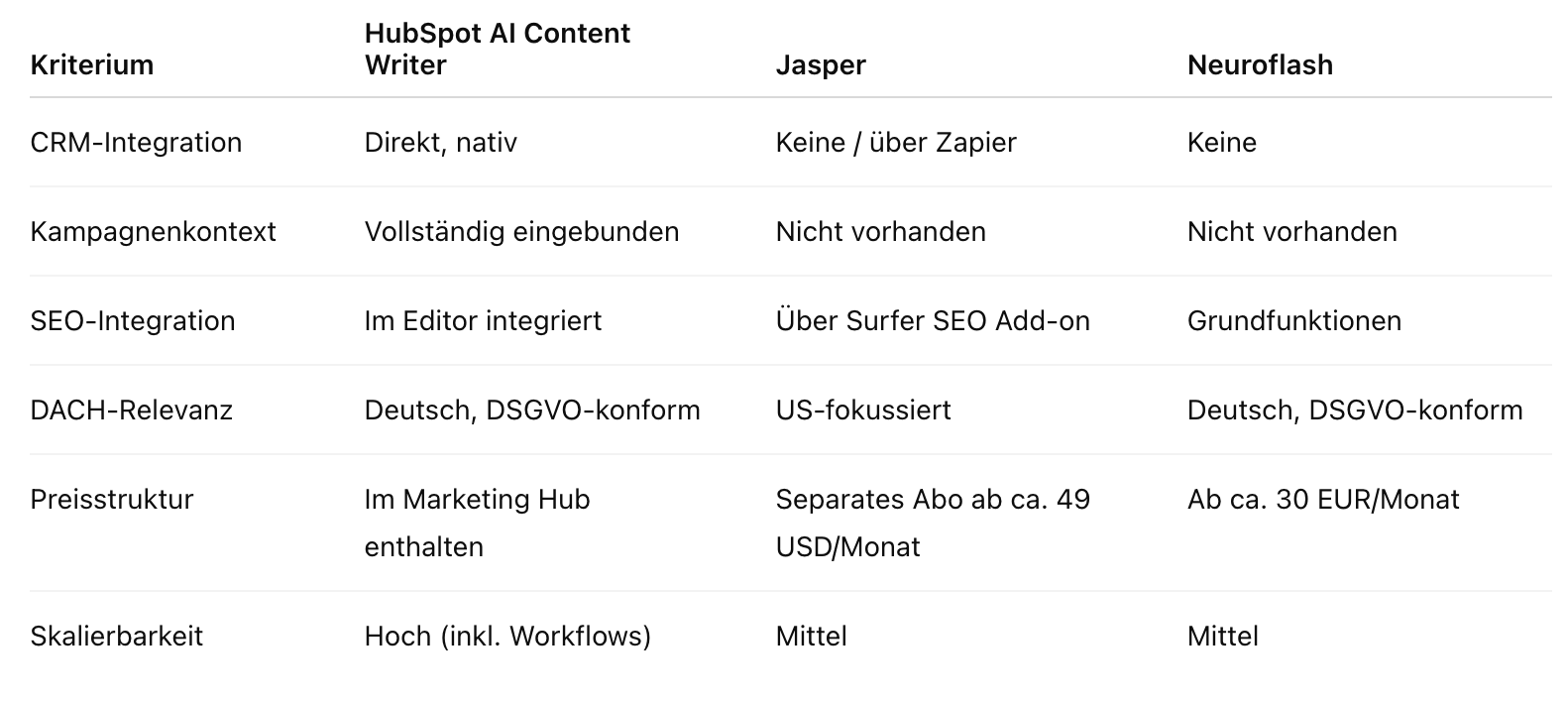Select the Jasper column header

click(x=821, y=65)
